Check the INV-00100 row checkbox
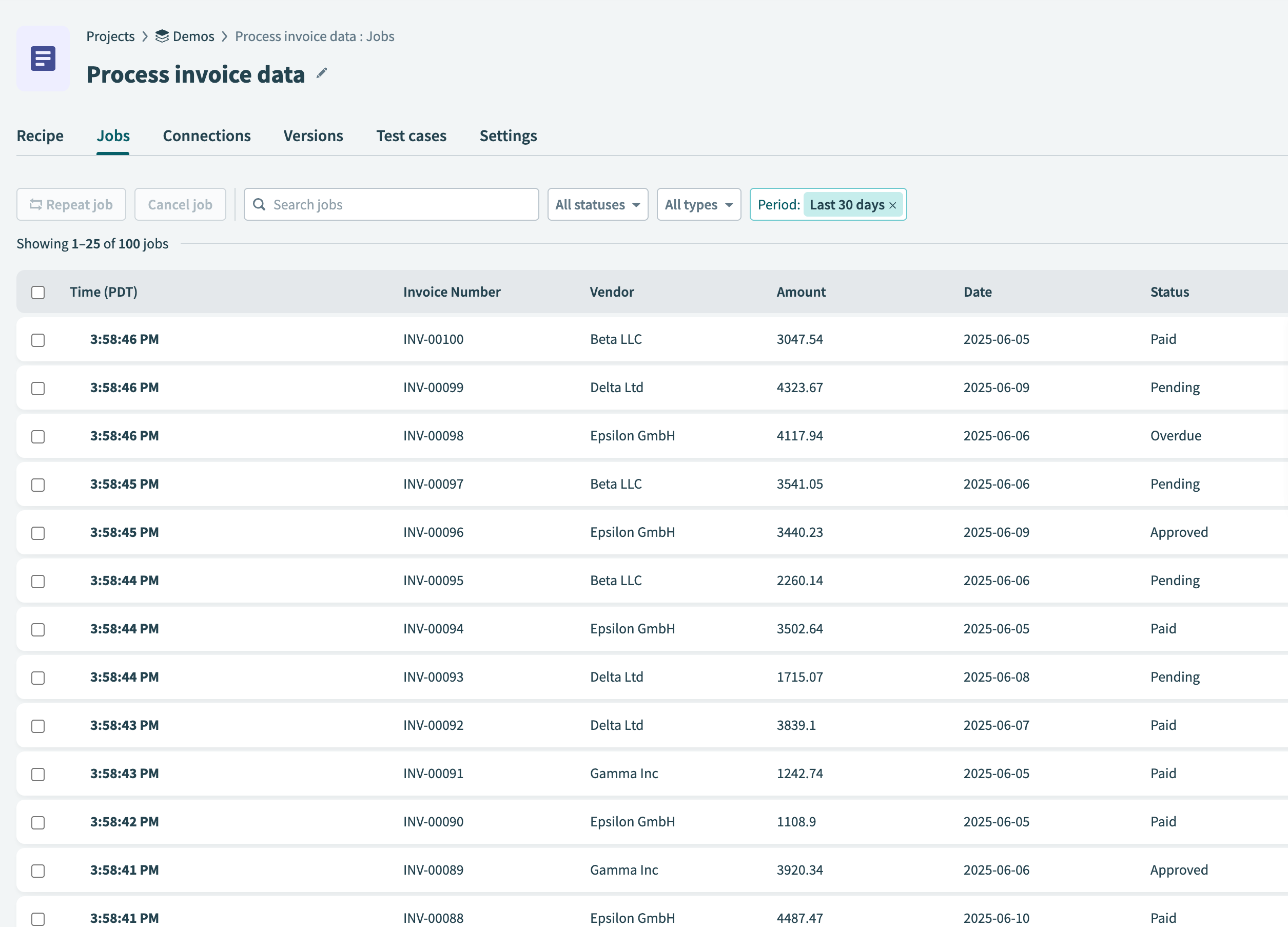This screenshot has height=927, width=1288. click(38, 340)
